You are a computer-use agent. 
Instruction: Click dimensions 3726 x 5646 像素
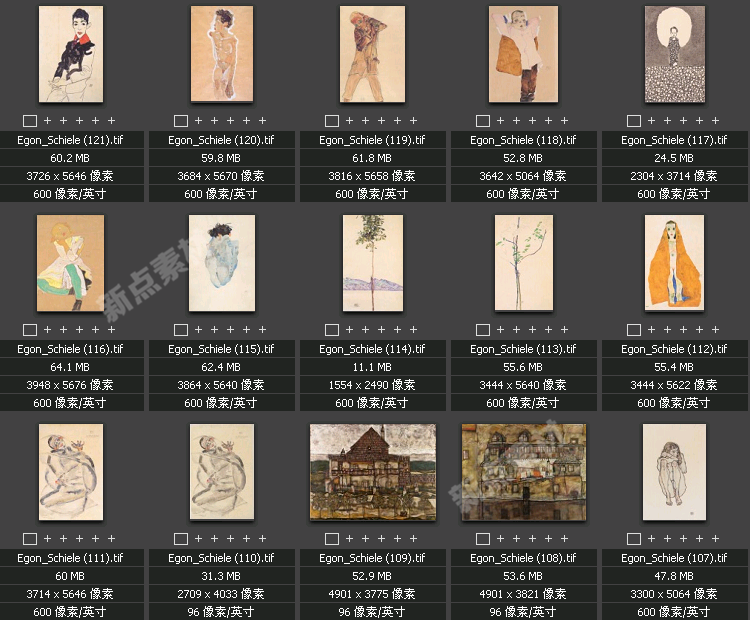70,176
